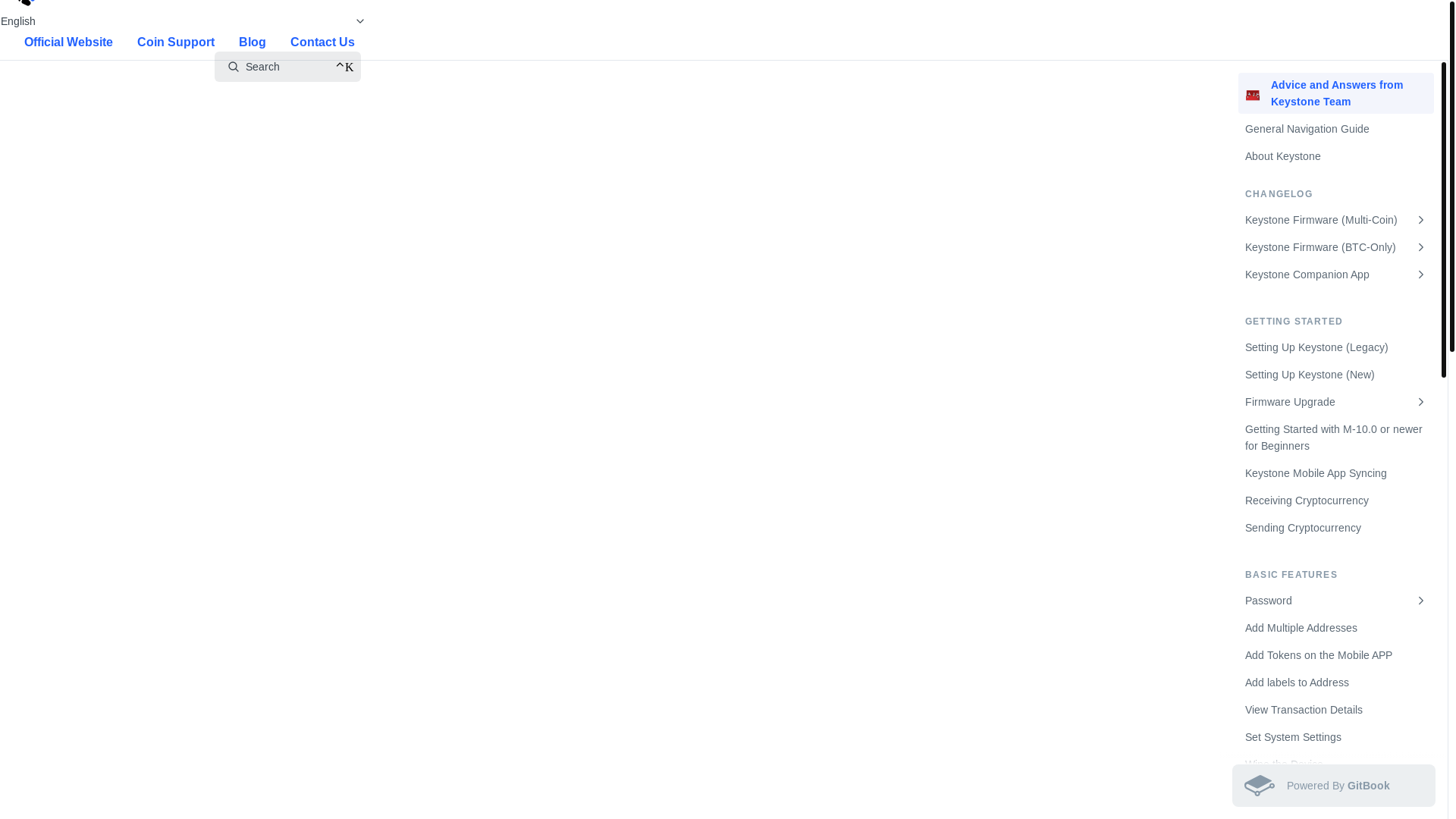Go to Coin Support page
This screenshot has height=819, width=1456.
coord(176,42)
